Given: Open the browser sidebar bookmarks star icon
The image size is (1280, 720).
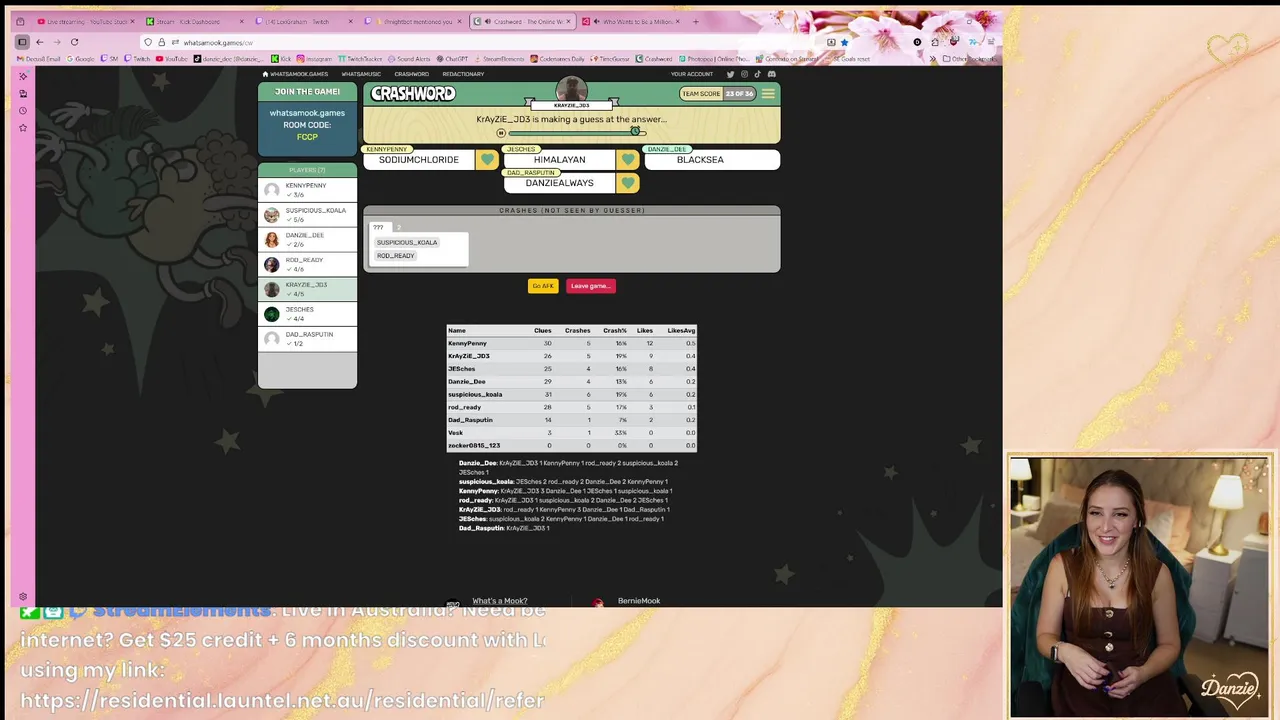Looking at the screenshot, I should tap(23, 128).
